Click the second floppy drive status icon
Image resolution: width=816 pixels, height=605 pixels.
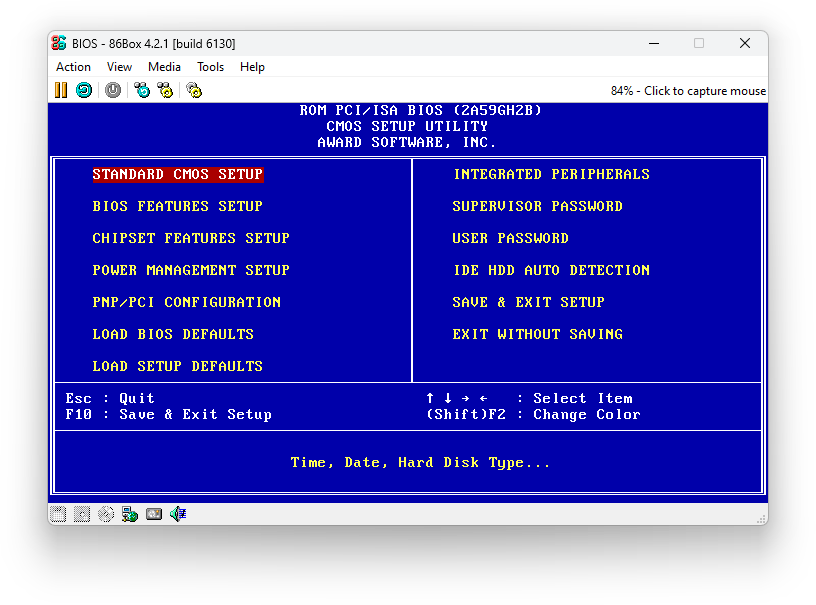(x=82, y=514)
